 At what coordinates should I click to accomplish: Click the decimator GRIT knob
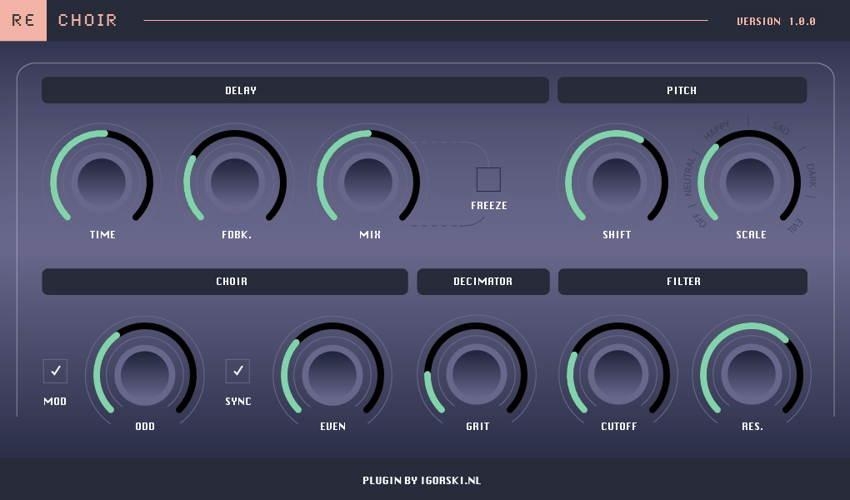[477, 371]
